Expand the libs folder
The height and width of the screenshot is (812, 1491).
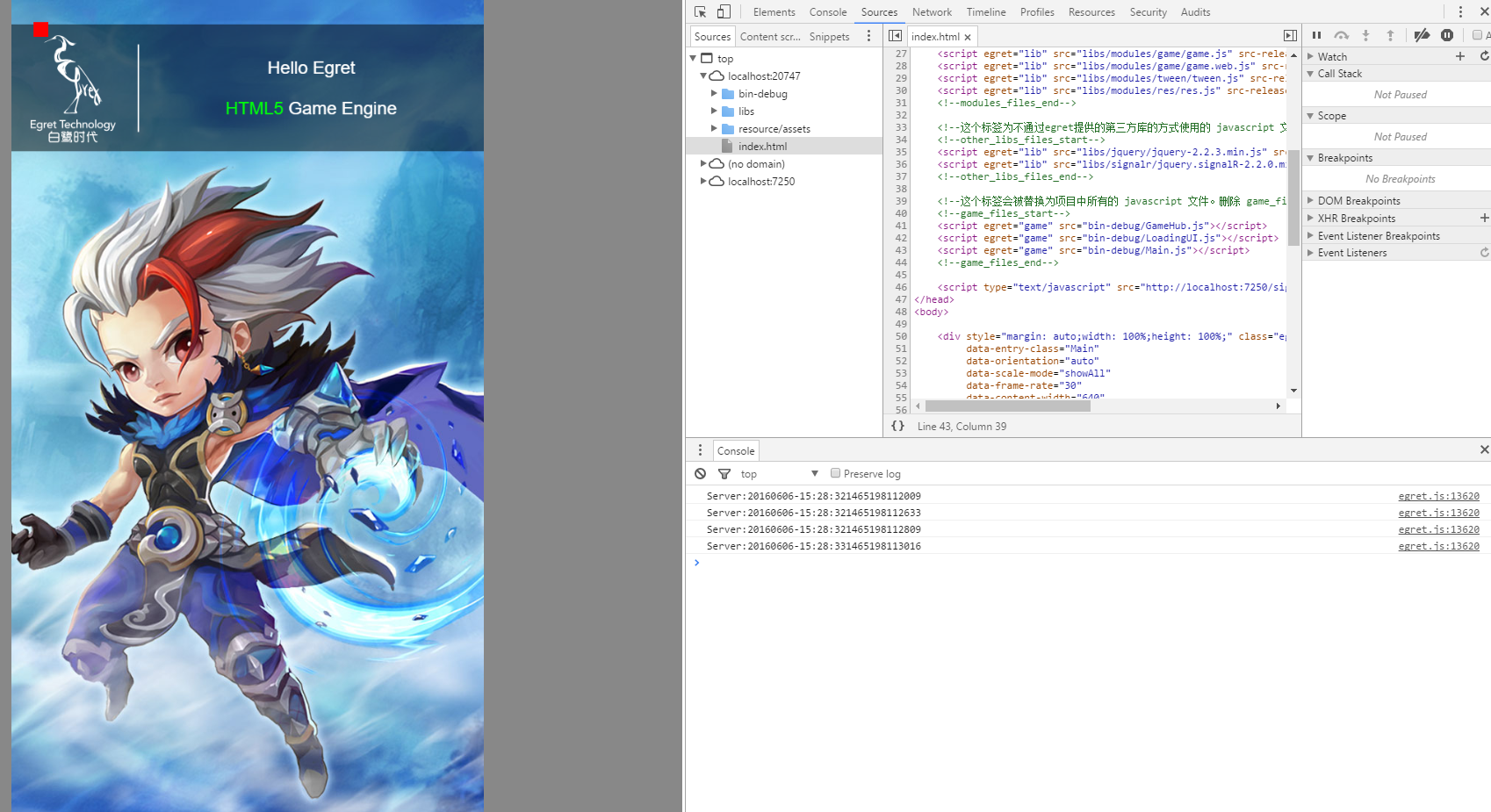coord(714,111)
